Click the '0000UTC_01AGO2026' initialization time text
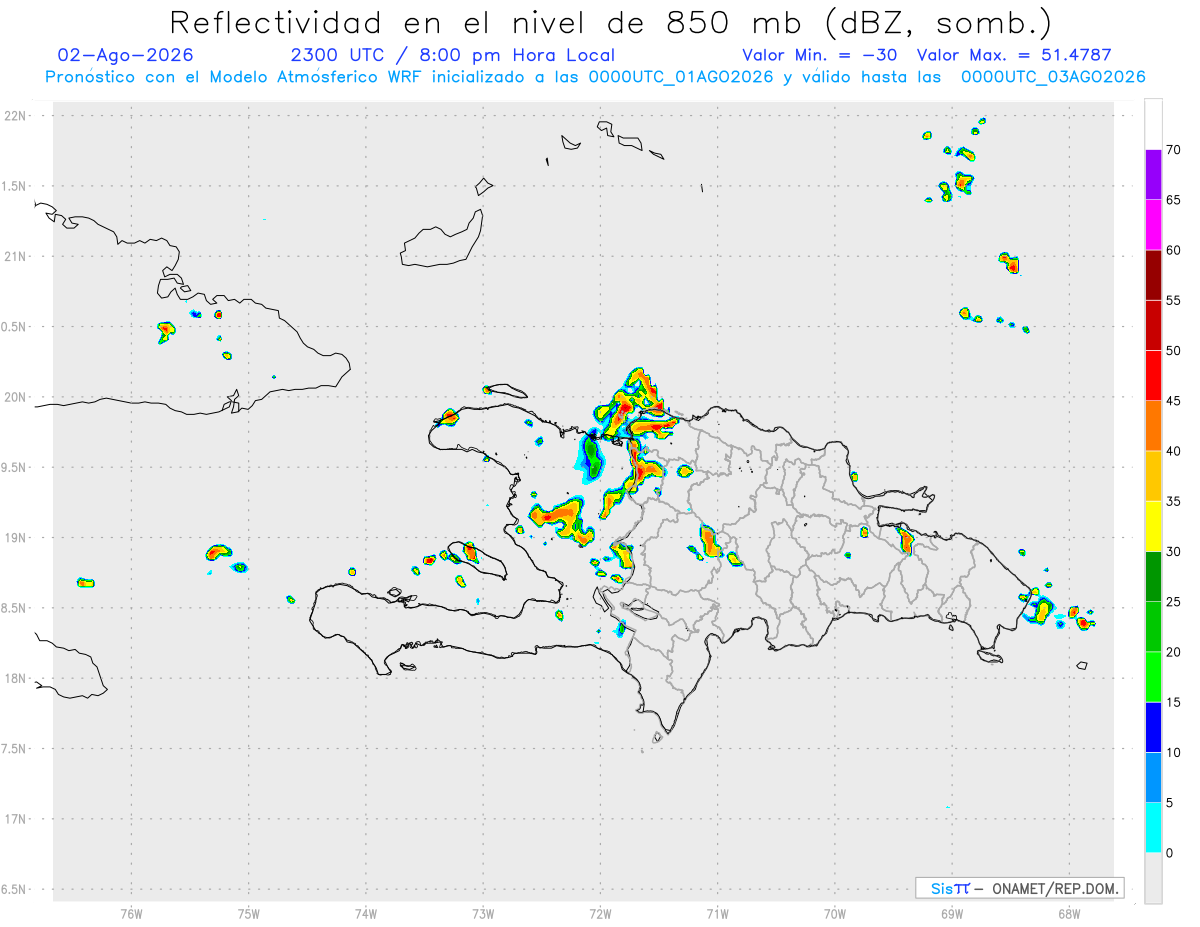The width and height of the screenshot is (1200, 927). point(681,77)
